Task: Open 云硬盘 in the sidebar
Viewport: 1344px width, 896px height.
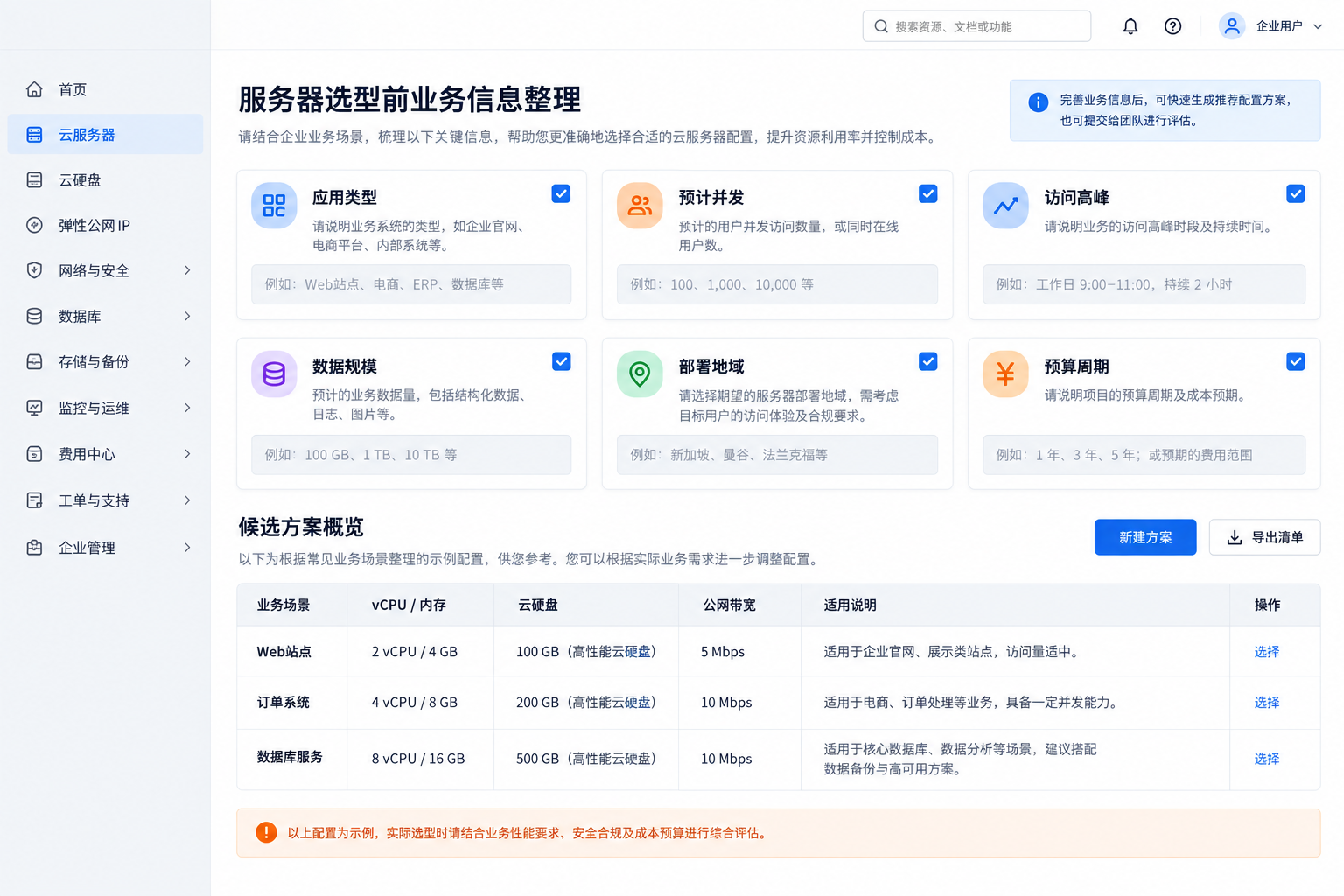Action: [x=105, y=180]
